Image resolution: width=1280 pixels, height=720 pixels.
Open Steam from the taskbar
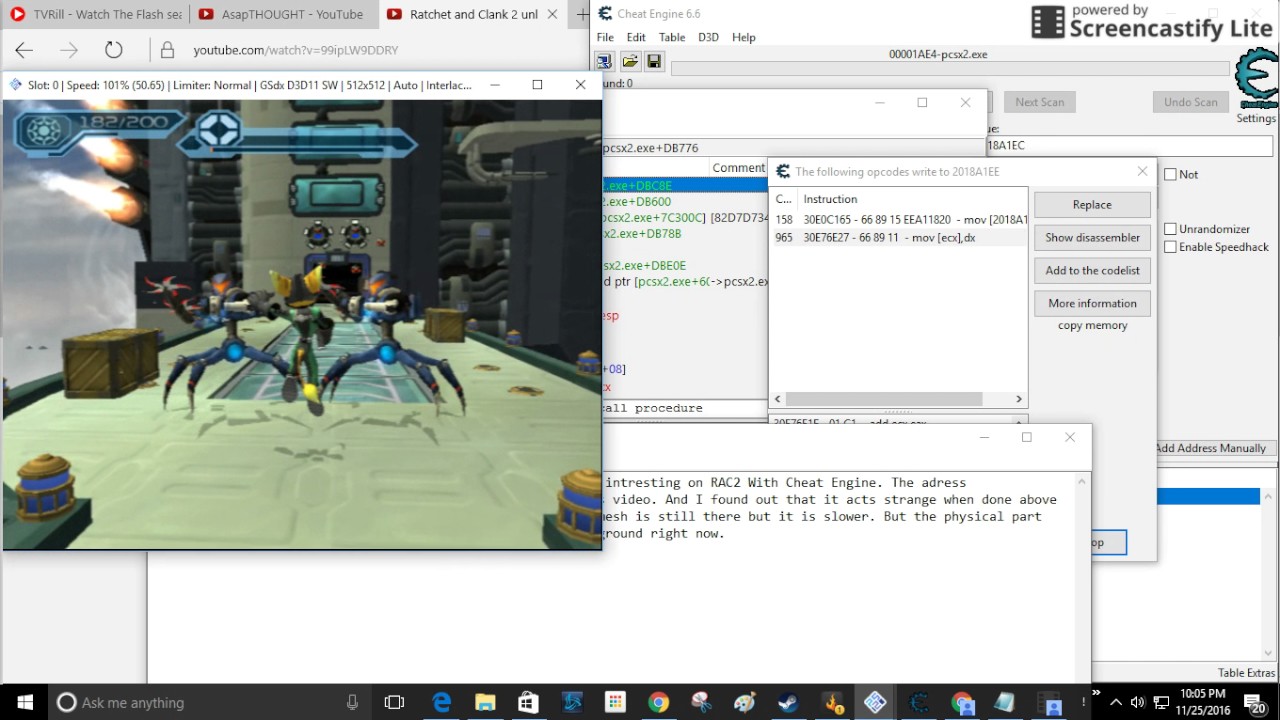tap(788, 702)
